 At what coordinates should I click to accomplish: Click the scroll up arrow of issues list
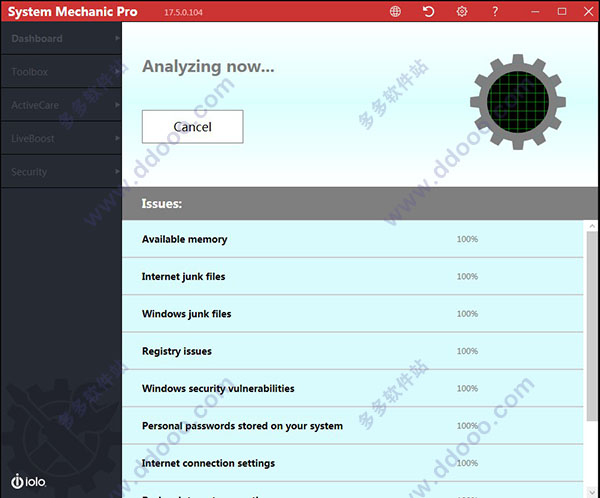tap(592, 226)
